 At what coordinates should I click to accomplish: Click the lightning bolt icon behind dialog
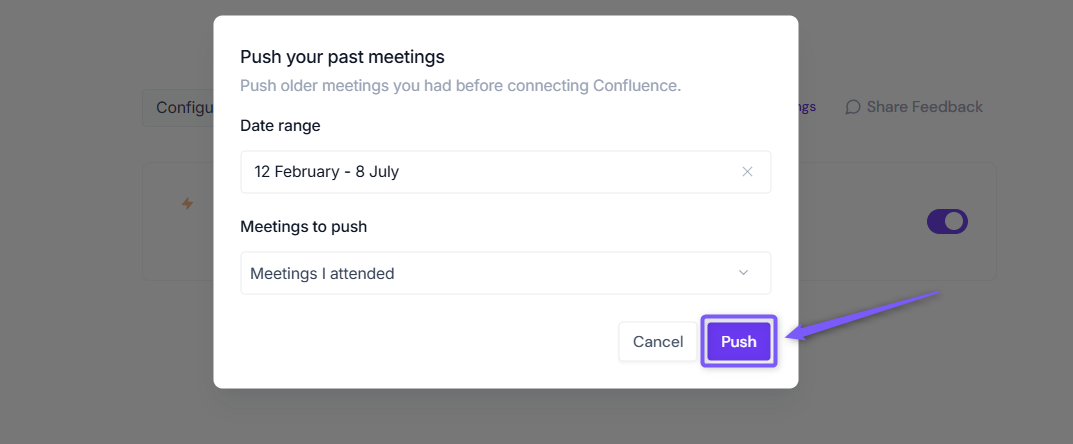(187, 204)
